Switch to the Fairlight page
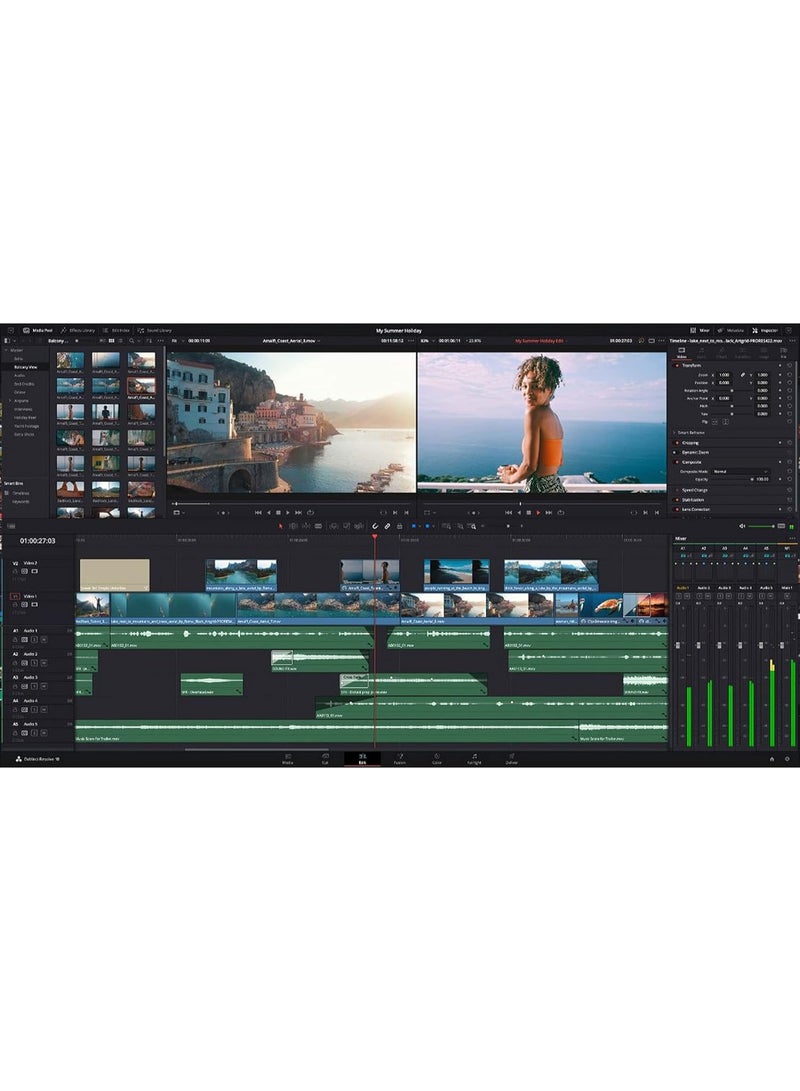 [x=474, y=758]
